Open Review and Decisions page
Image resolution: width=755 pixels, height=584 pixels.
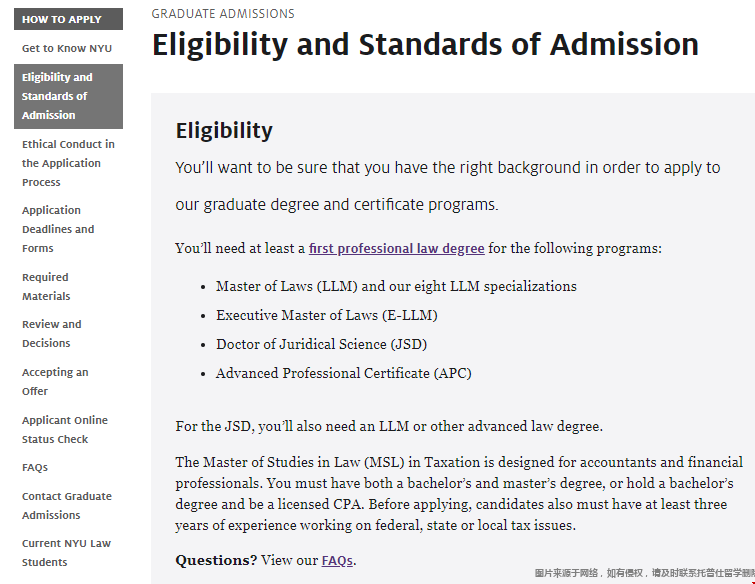pos(52,333)
